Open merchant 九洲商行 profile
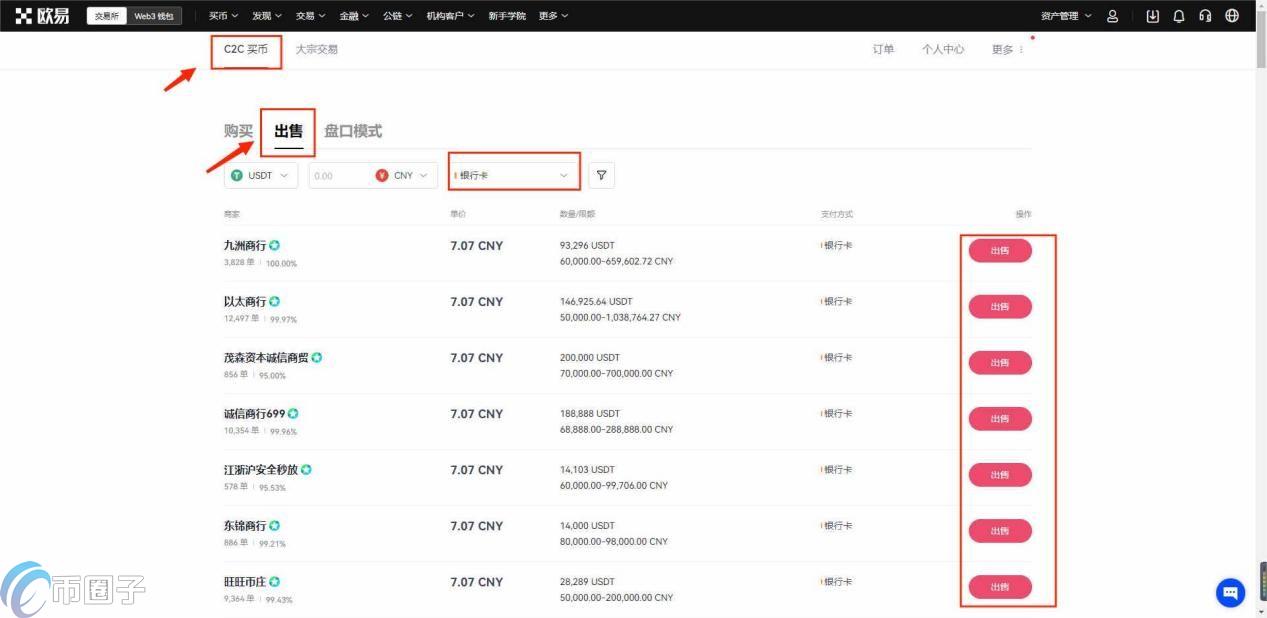Screen dimensions: 1267x618 tap(245, 245)
